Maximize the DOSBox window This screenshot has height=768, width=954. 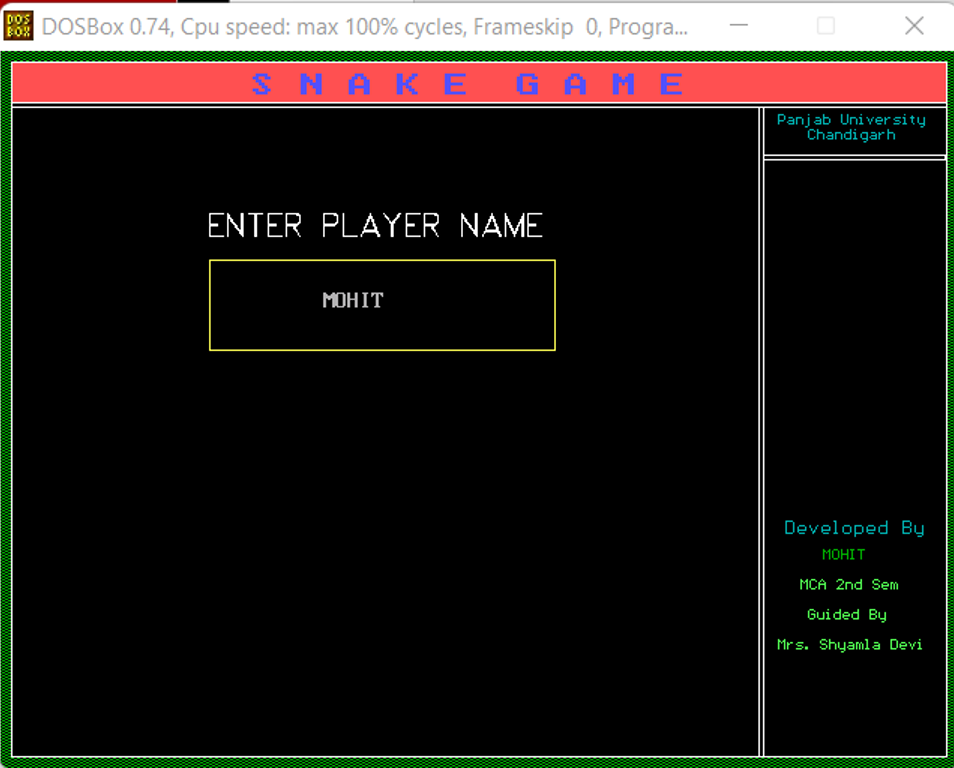click(x=826, y=27)
